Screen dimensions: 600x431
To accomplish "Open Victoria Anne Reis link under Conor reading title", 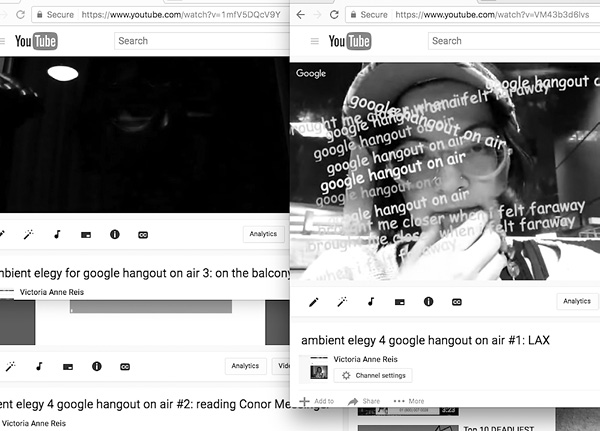I will [34, 423].
